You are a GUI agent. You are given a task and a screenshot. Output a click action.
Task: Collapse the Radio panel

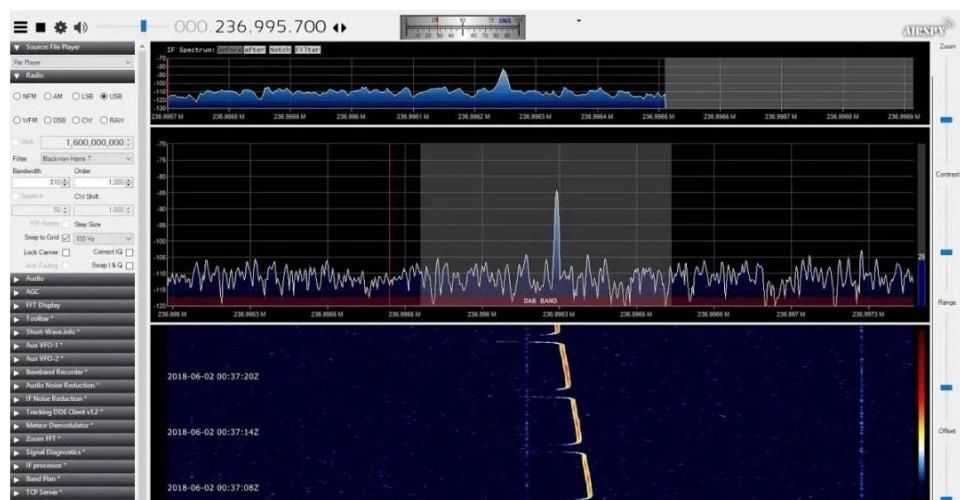click(x=72, y=75)
